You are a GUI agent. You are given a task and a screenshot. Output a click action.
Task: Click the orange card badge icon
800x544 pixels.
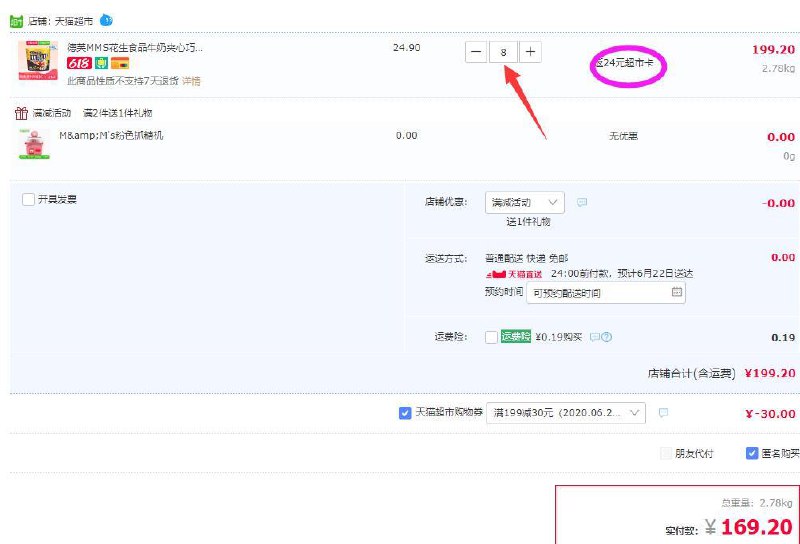(x=120, y=63)
